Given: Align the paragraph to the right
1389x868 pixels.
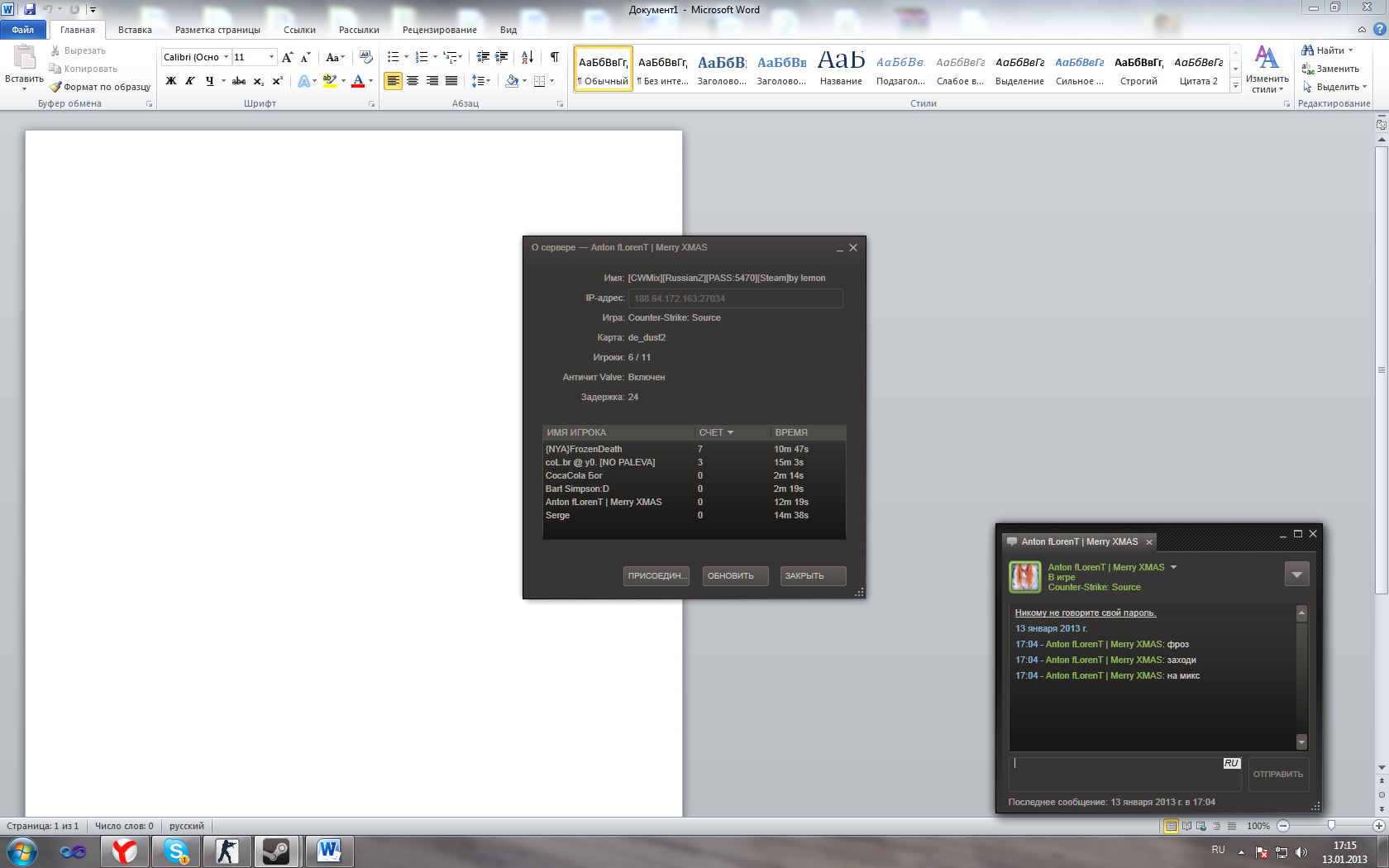Looking at the screenshot, I should (x=432, y=81).
